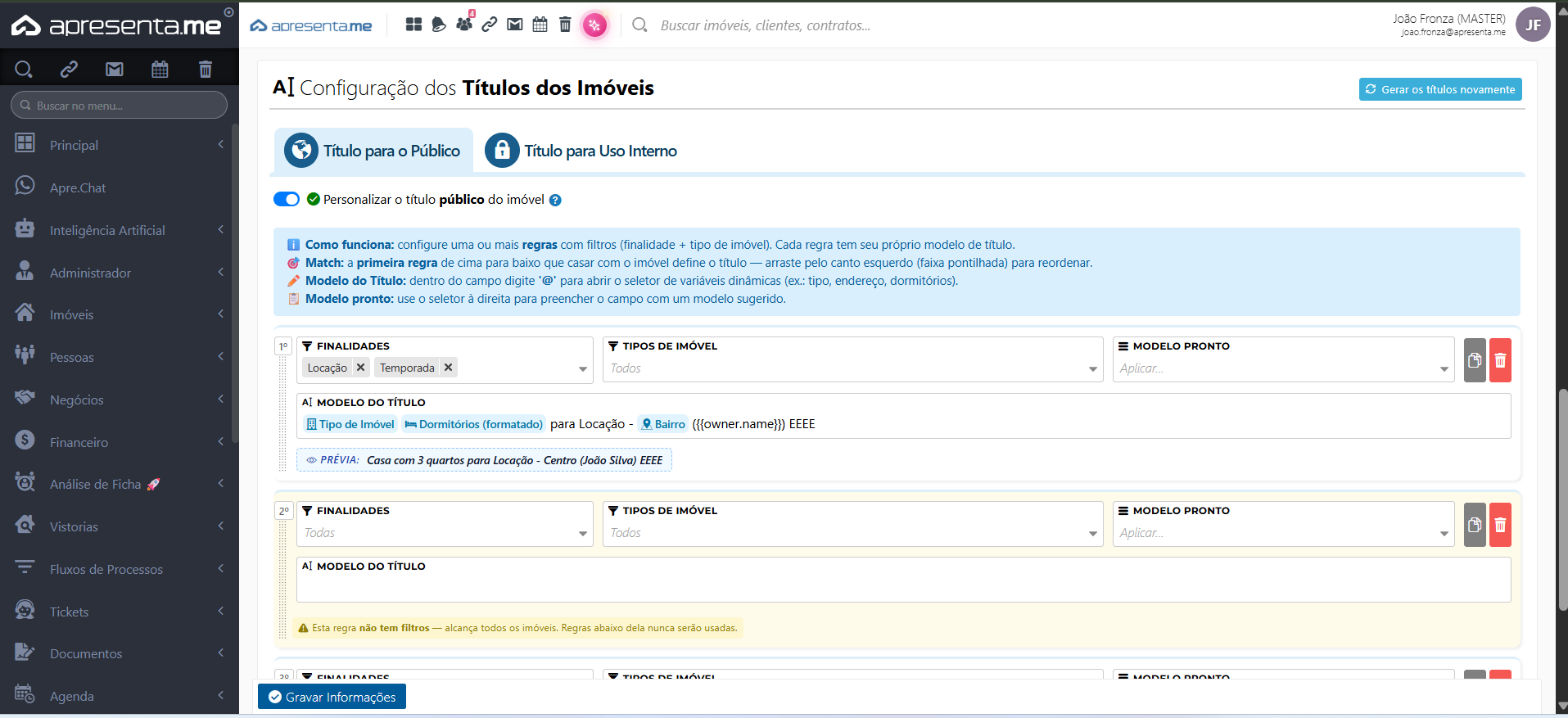Image resolution: width=1568 pixels, height=718 pixels.
Task: Open the Negócios sidebar menu
Action: [120, 400]
